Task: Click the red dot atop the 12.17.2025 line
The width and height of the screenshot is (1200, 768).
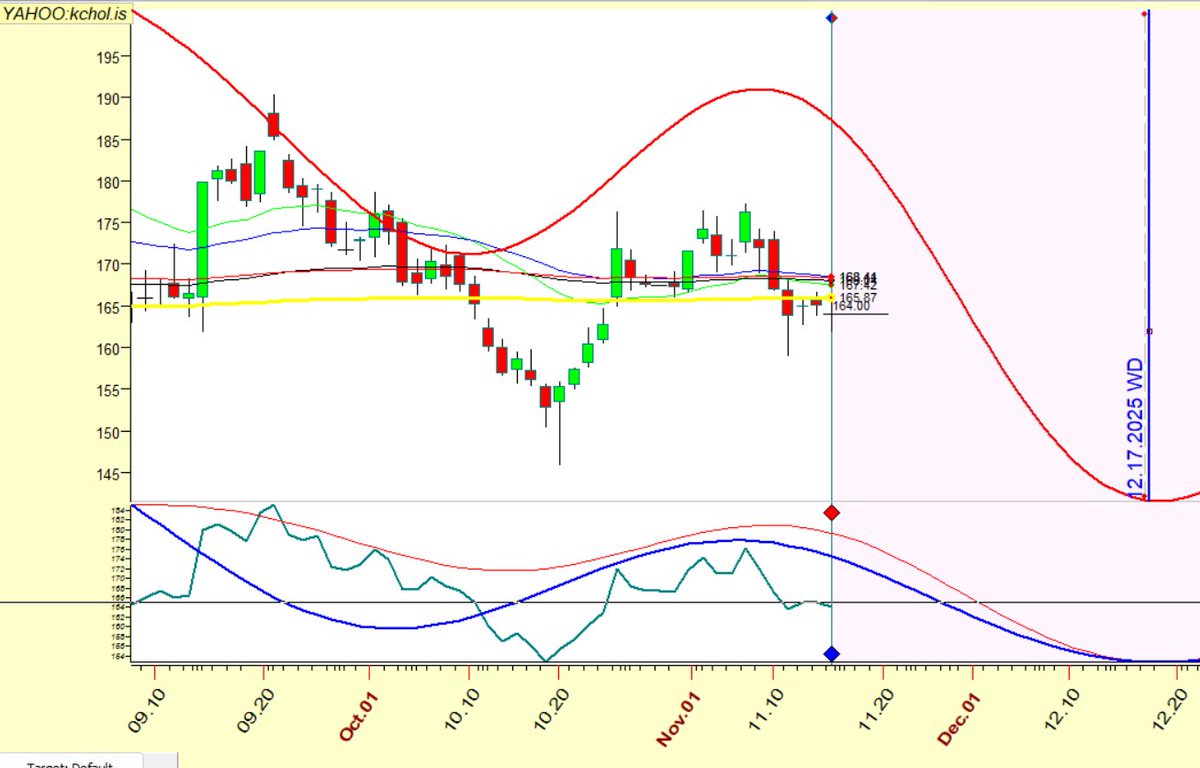Action: point(1144,14)
